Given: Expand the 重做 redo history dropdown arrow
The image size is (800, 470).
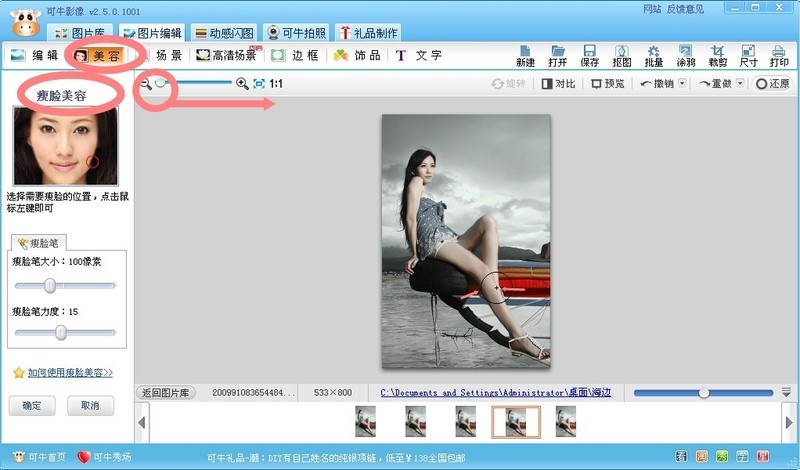Looking at the screenshot, I should point(740,83).
